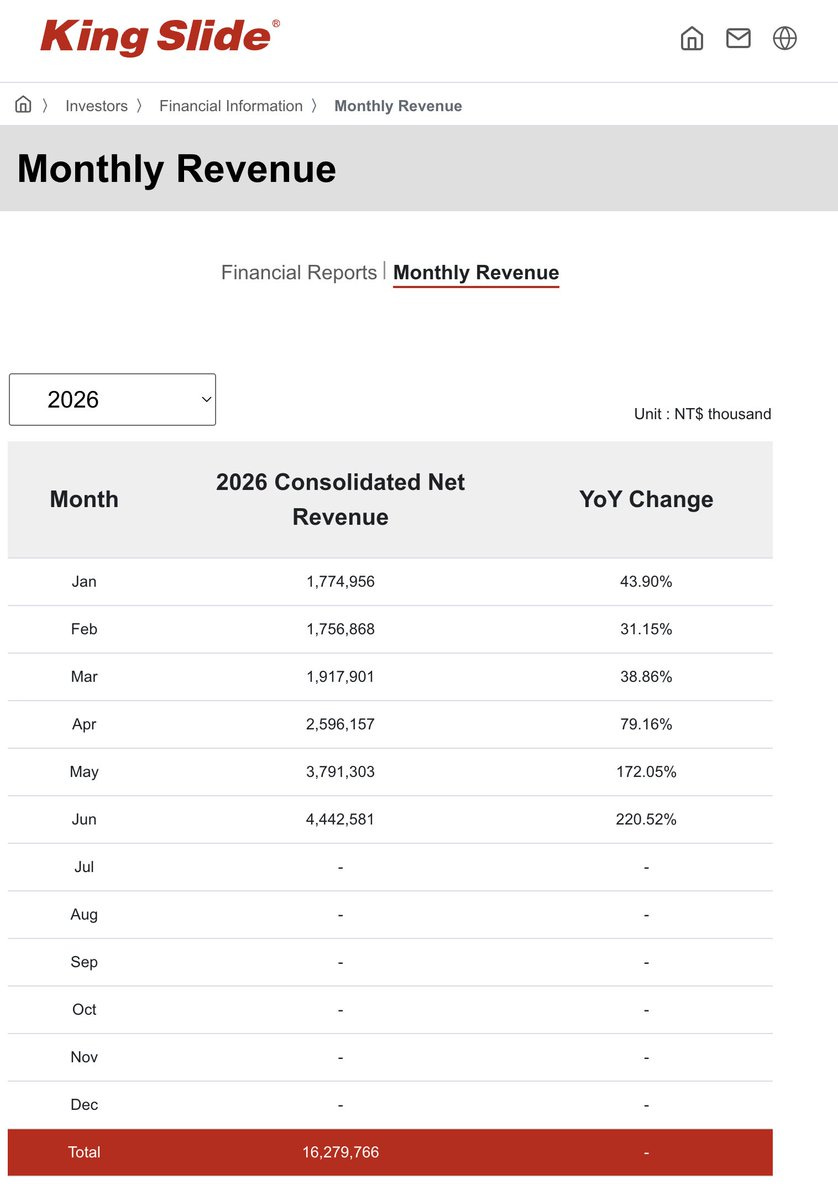Open the 2026 year dropdown
Screen dimensions: 838x1200
click(x=112, y=400)
